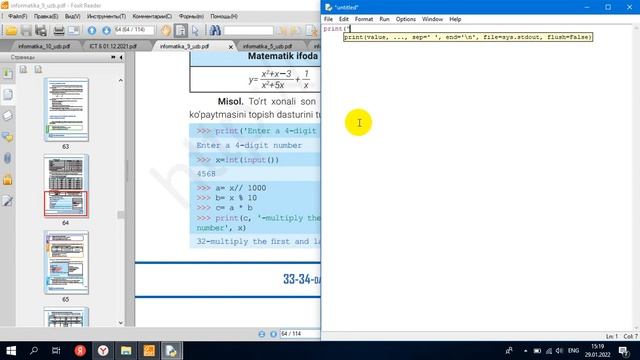Open IDLE Help menu
The image size is (640, 360).
tap(455, 19)
